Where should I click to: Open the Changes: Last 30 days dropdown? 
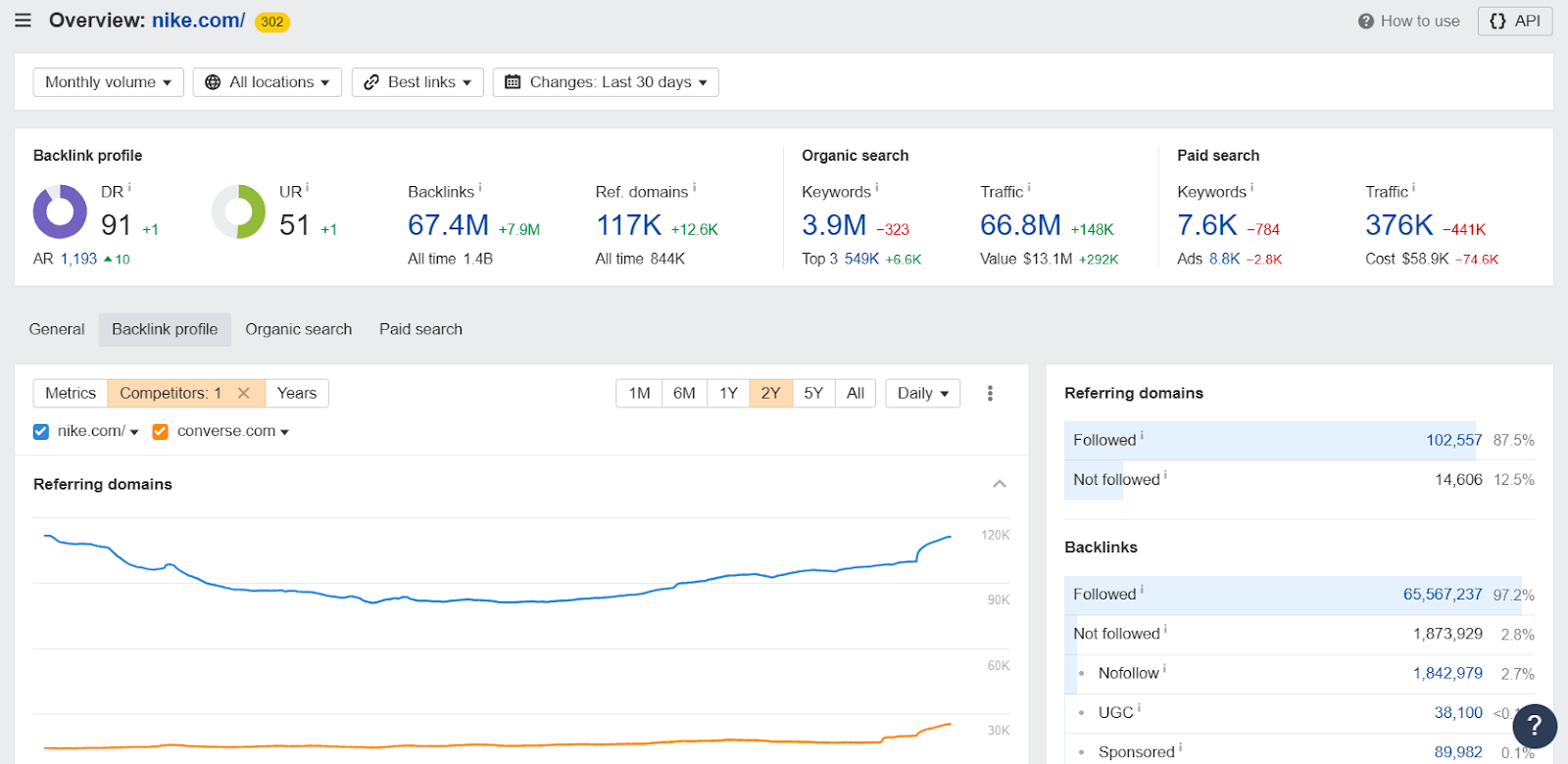coord(606,82)
